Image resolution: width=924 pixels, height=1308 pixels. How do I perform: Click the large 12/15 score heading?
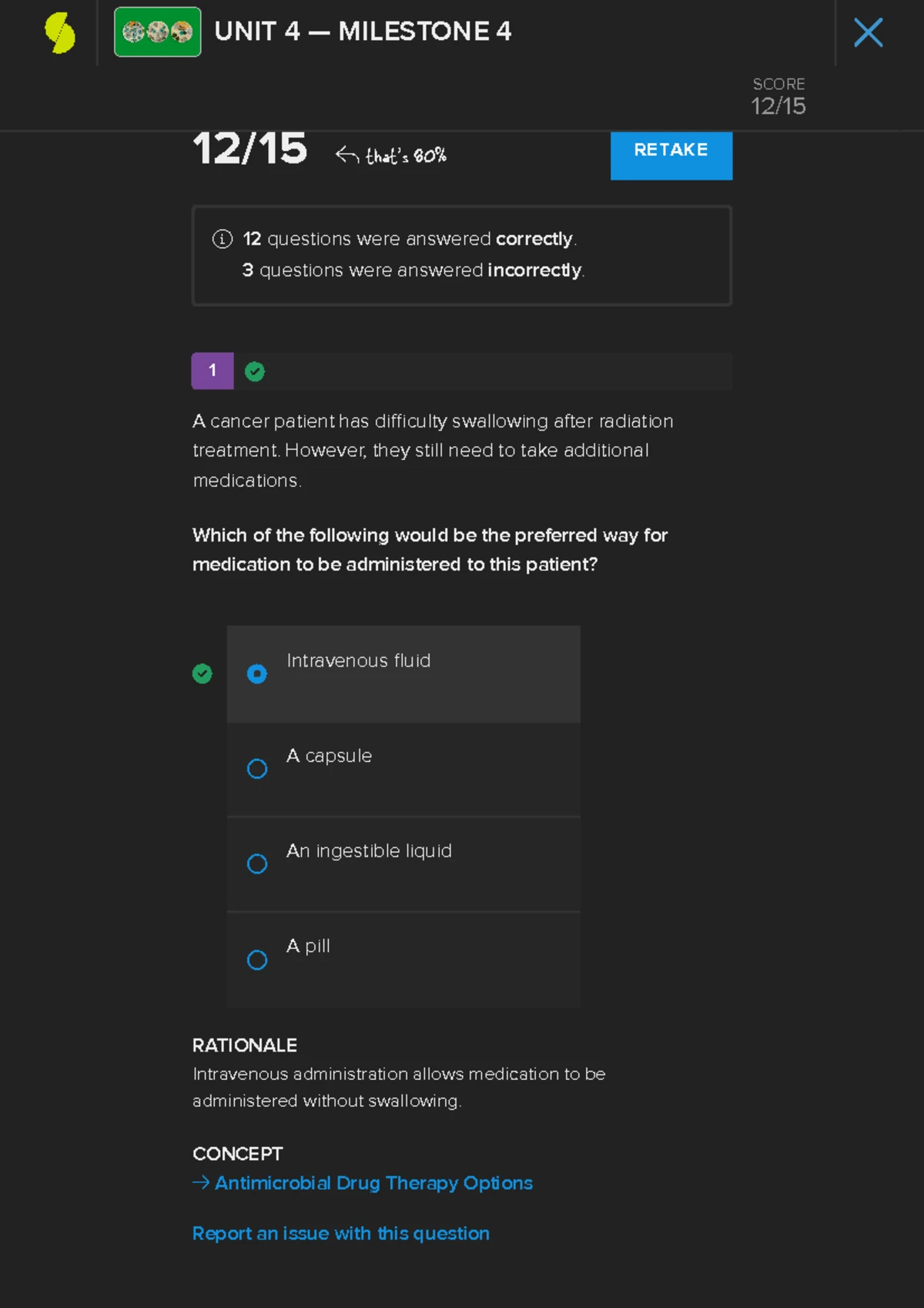click(250, 149)
